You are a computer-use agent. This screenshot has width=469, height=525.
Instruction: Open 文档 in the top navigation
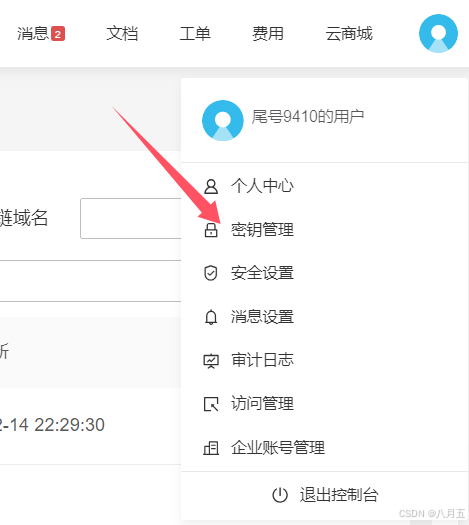click(x=122, y=33)
